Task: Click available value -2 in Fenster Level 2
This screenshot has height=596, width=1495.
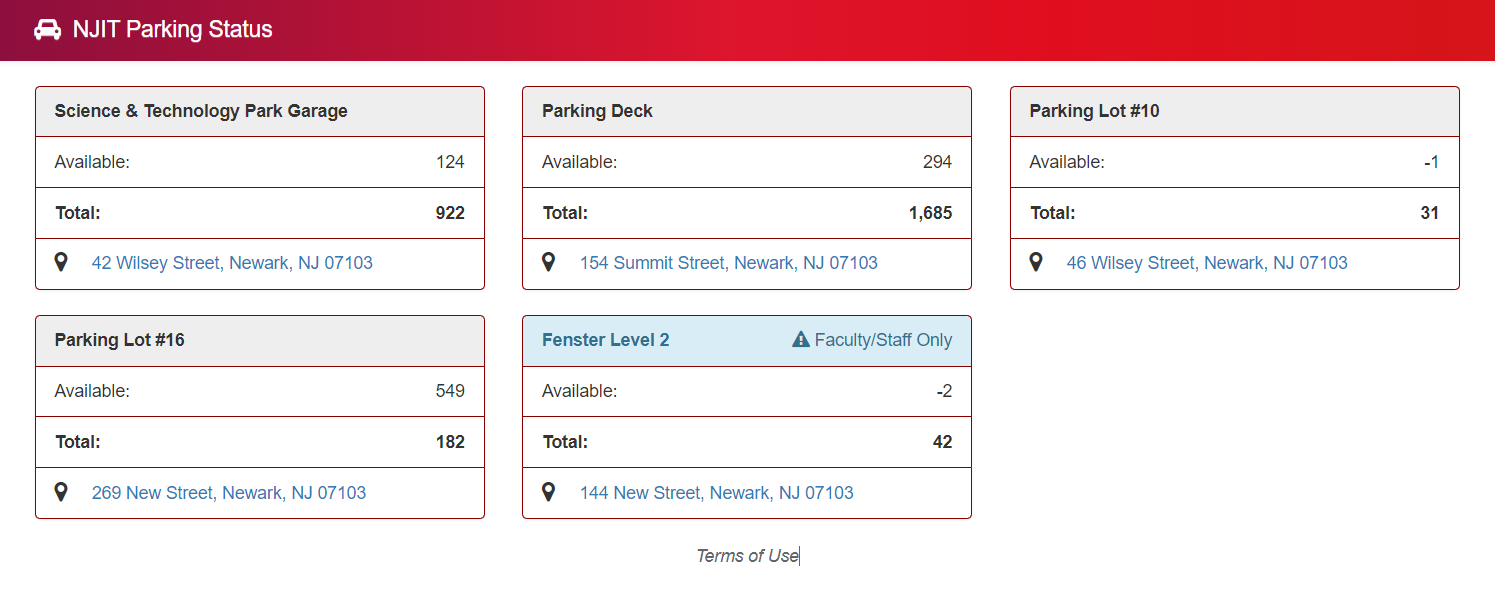Action: click(x=944, y=391)
